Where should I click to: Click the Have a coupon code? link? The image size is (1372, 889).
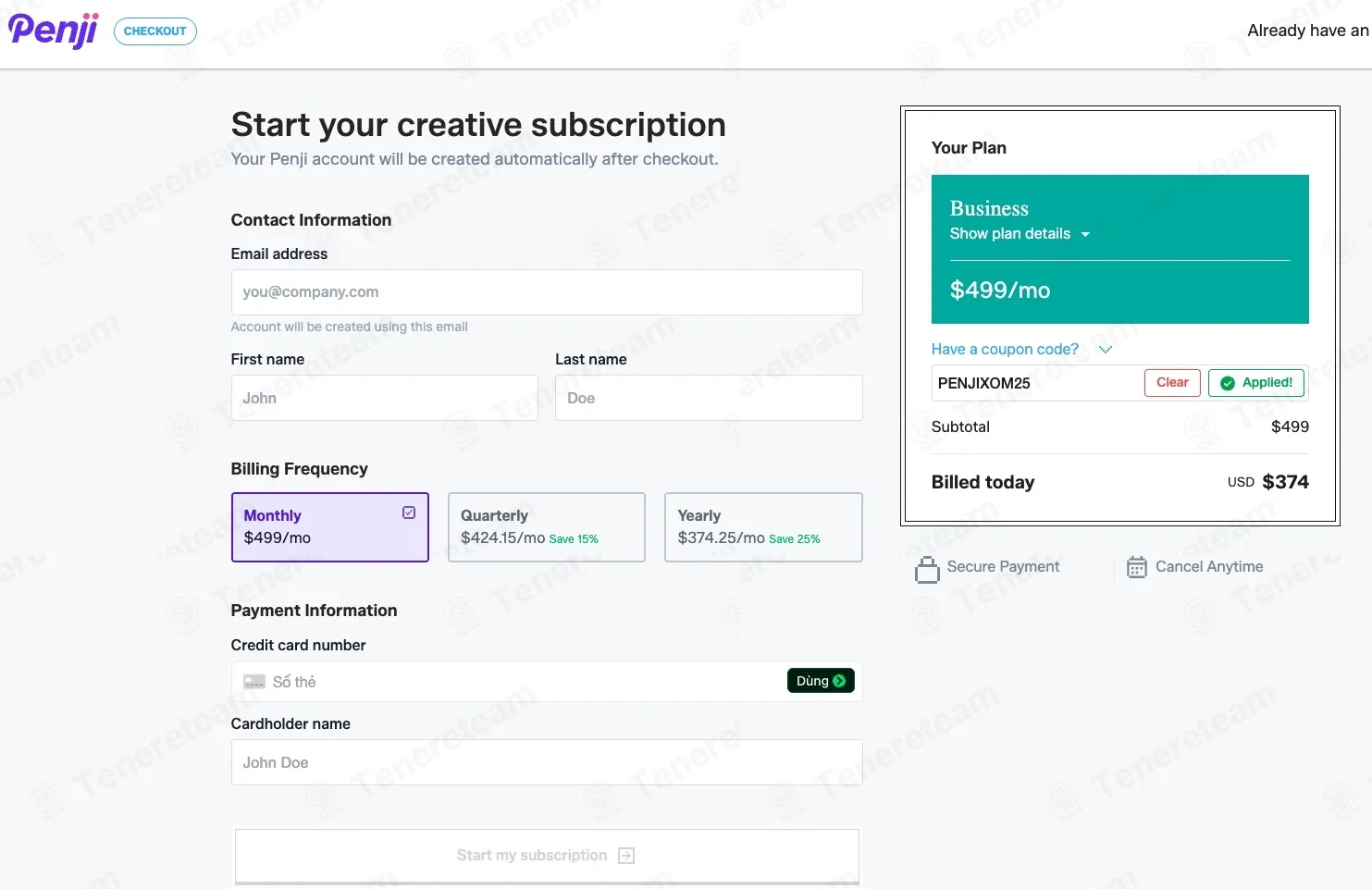point(1005,350)
